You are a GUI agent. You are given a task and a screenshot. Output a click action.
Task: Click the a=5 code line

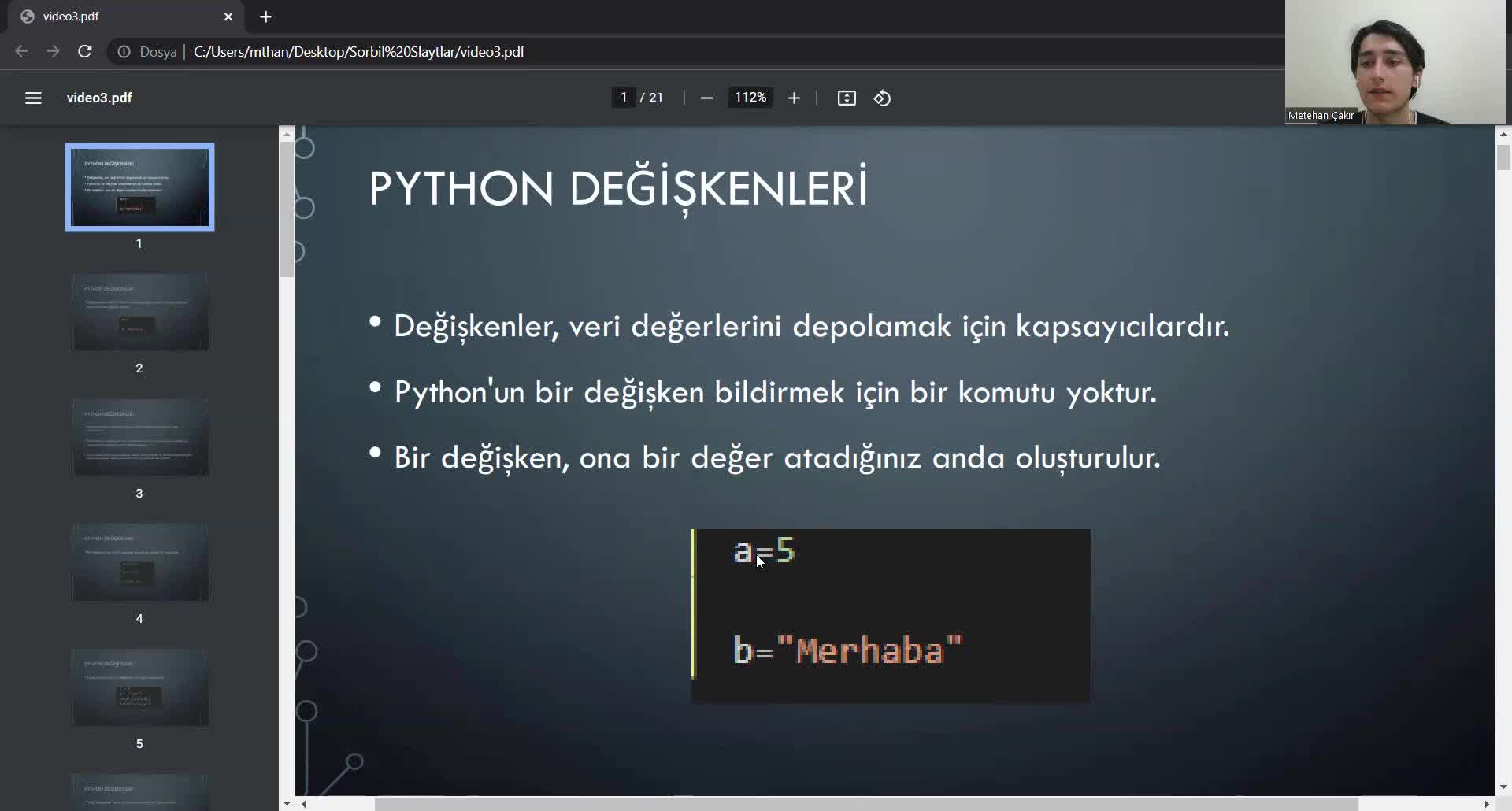(x=764, y=550)
